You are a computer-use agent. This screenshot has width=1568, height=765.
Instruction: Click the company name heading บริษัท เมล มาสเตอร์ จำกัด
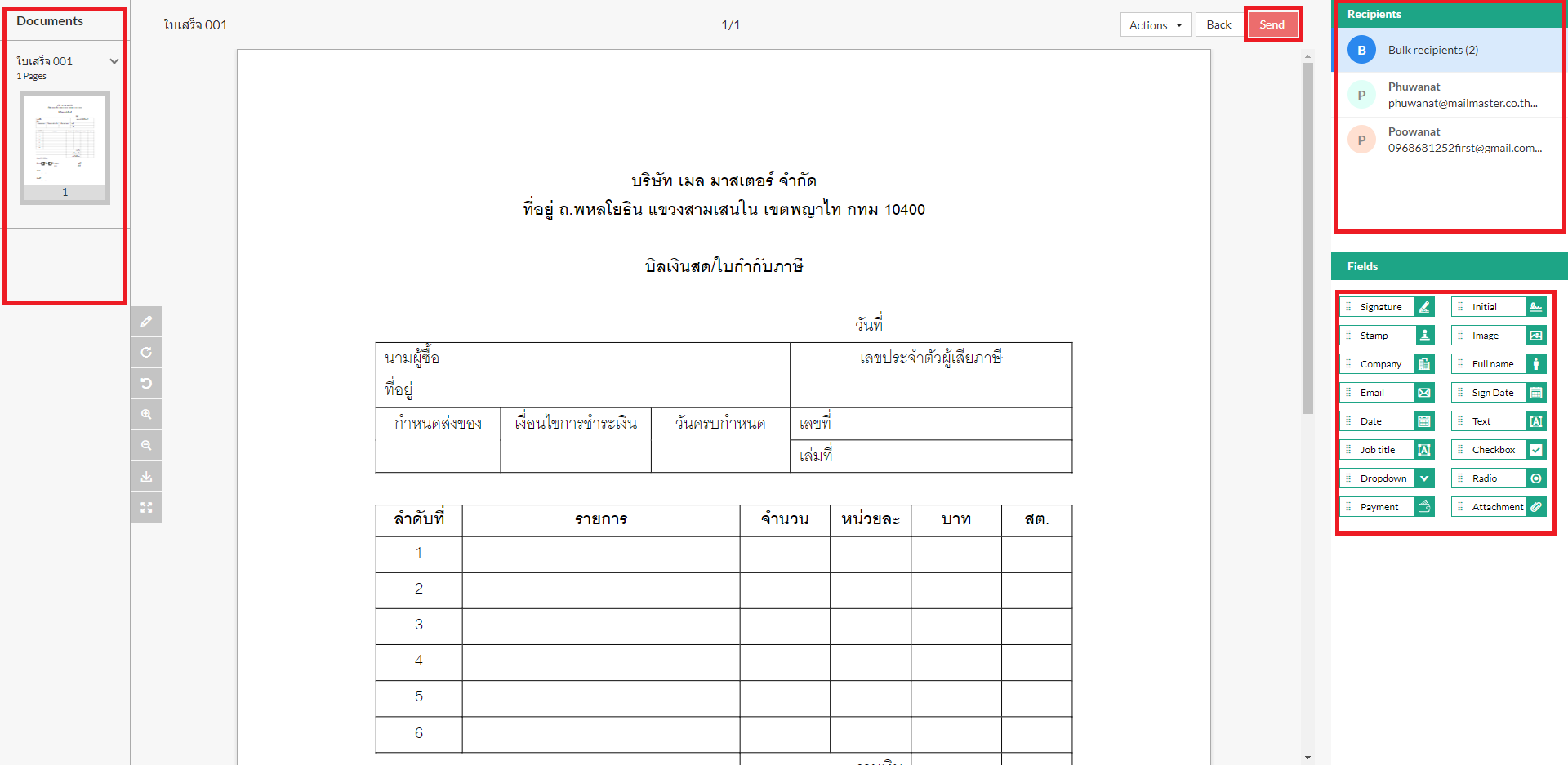pyautogui.click(x=724, y=180)
